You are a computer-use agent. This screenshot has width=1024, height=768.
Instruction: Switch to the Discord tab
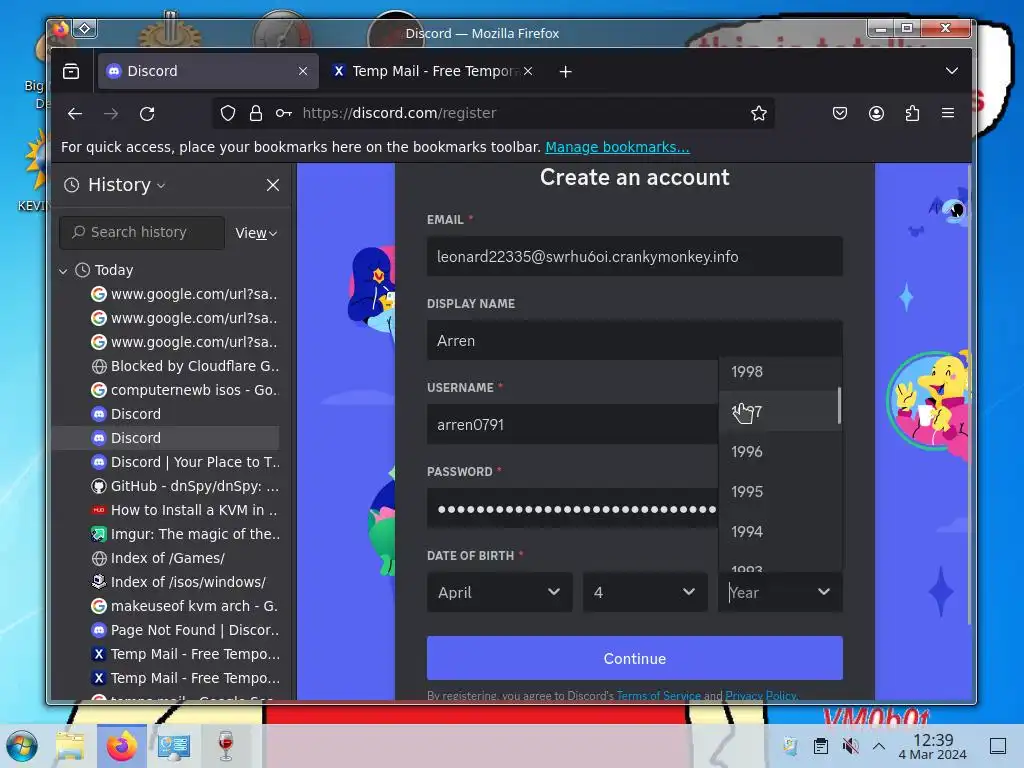point(208,71)
